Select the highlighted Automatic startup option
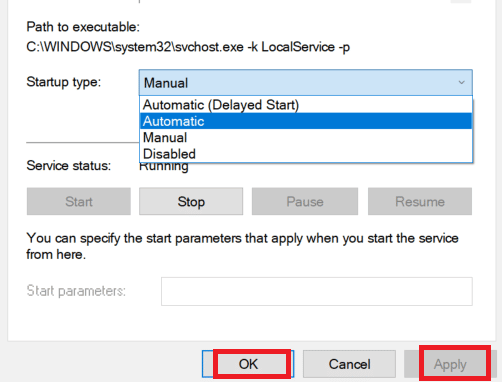This screenshot has width=502, height=382. (306, 121)
